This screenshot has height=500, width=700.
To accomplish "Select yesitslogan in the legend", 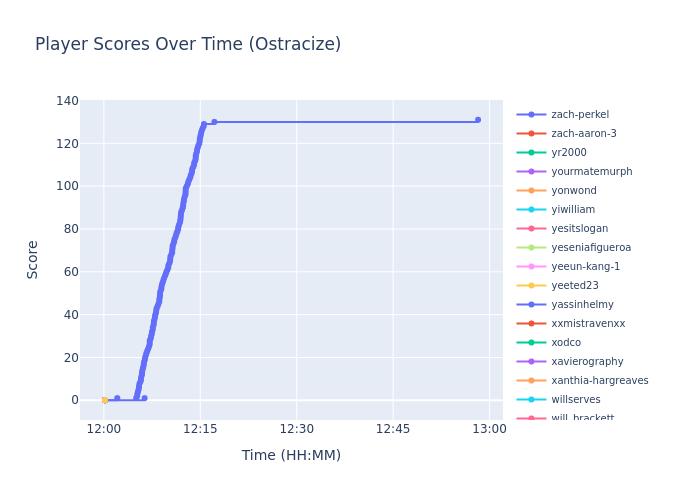I will coord(579,229).
